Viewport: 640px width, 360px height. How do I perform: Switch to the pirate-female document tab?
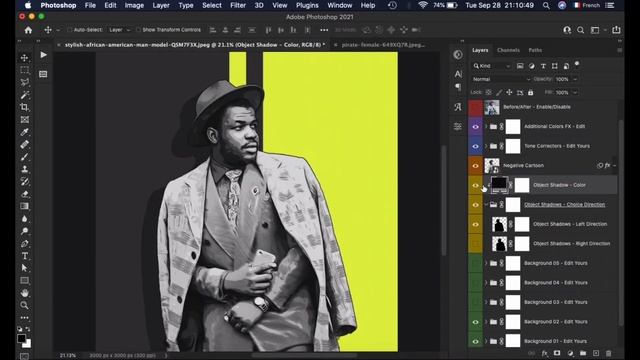point(380,45)
